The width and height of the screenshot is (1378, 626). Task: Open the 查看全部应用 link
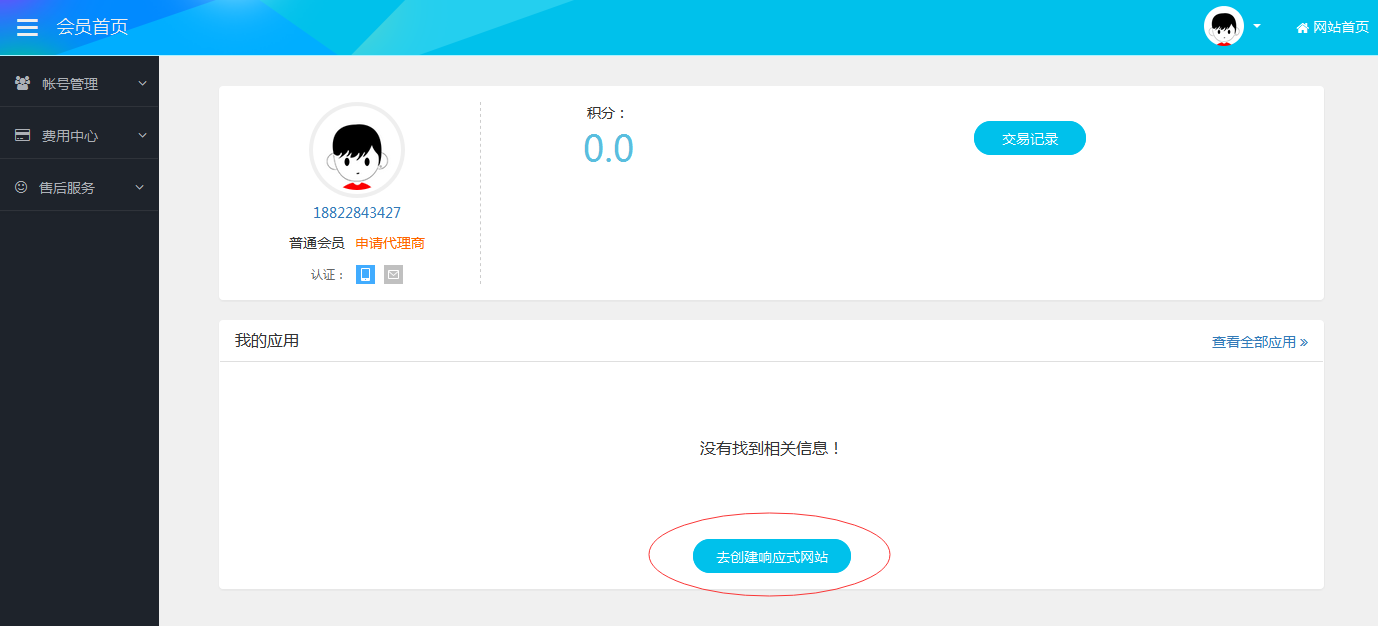pyautogui.click(x=1259, y=342)
